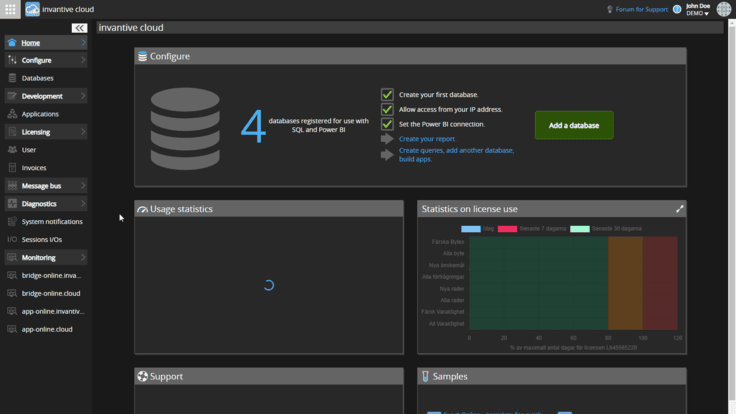Screen dimensions: 736x414
Task: Toggle the blue Idag legend swatch
Action: [x=471, y=229]
